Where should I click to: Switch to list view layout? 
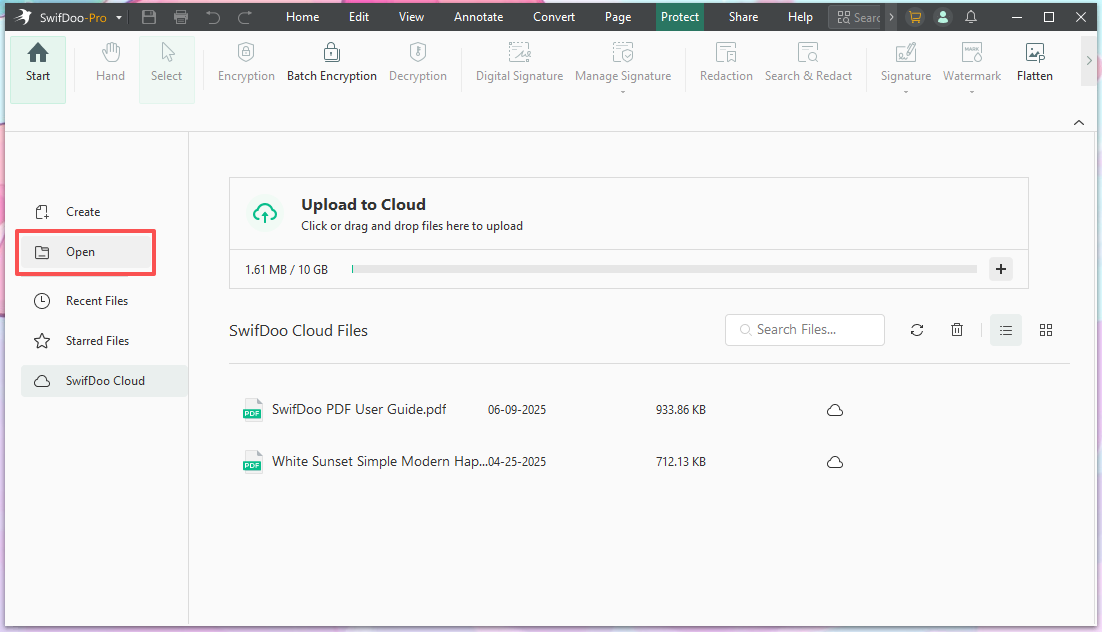(x=1006, y=330)
